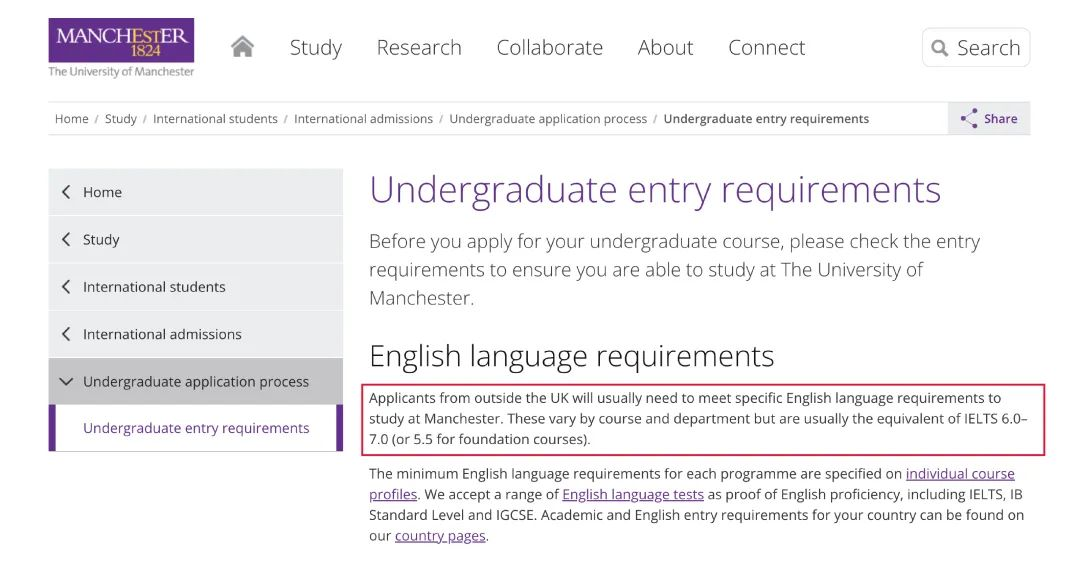Click the back chevron beside sidebar Home
Screen dimensions: 1080x562
tap(66, 192)
